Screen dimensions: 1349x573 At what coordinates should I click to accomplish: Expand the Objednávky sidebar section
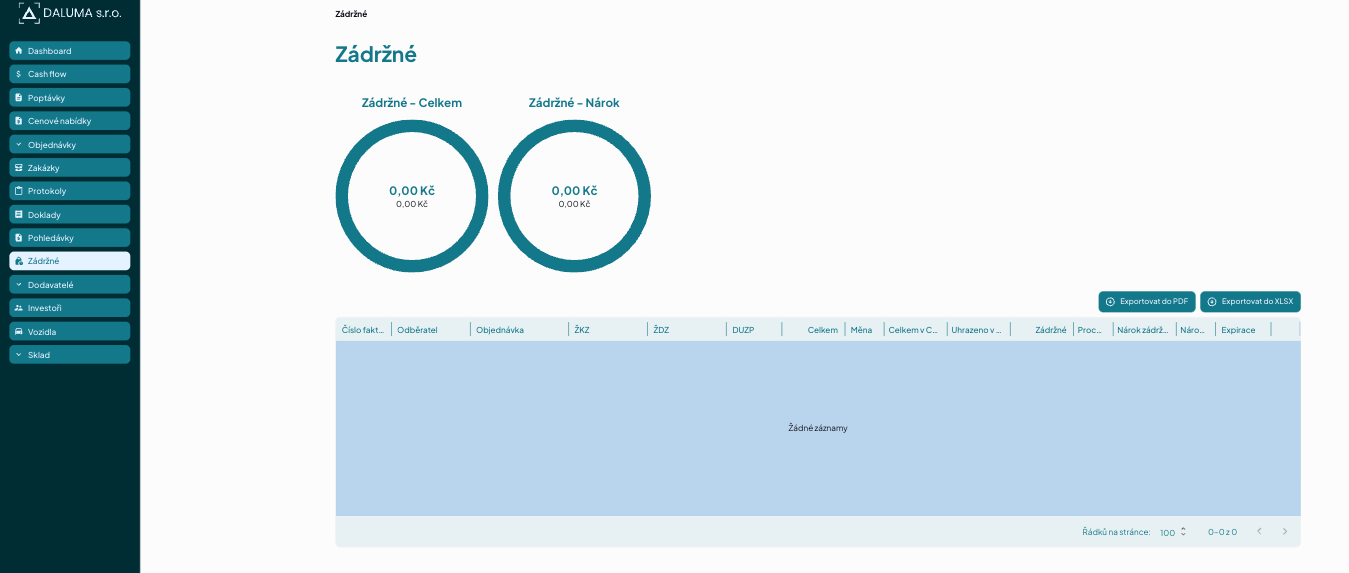click(70, 144)
